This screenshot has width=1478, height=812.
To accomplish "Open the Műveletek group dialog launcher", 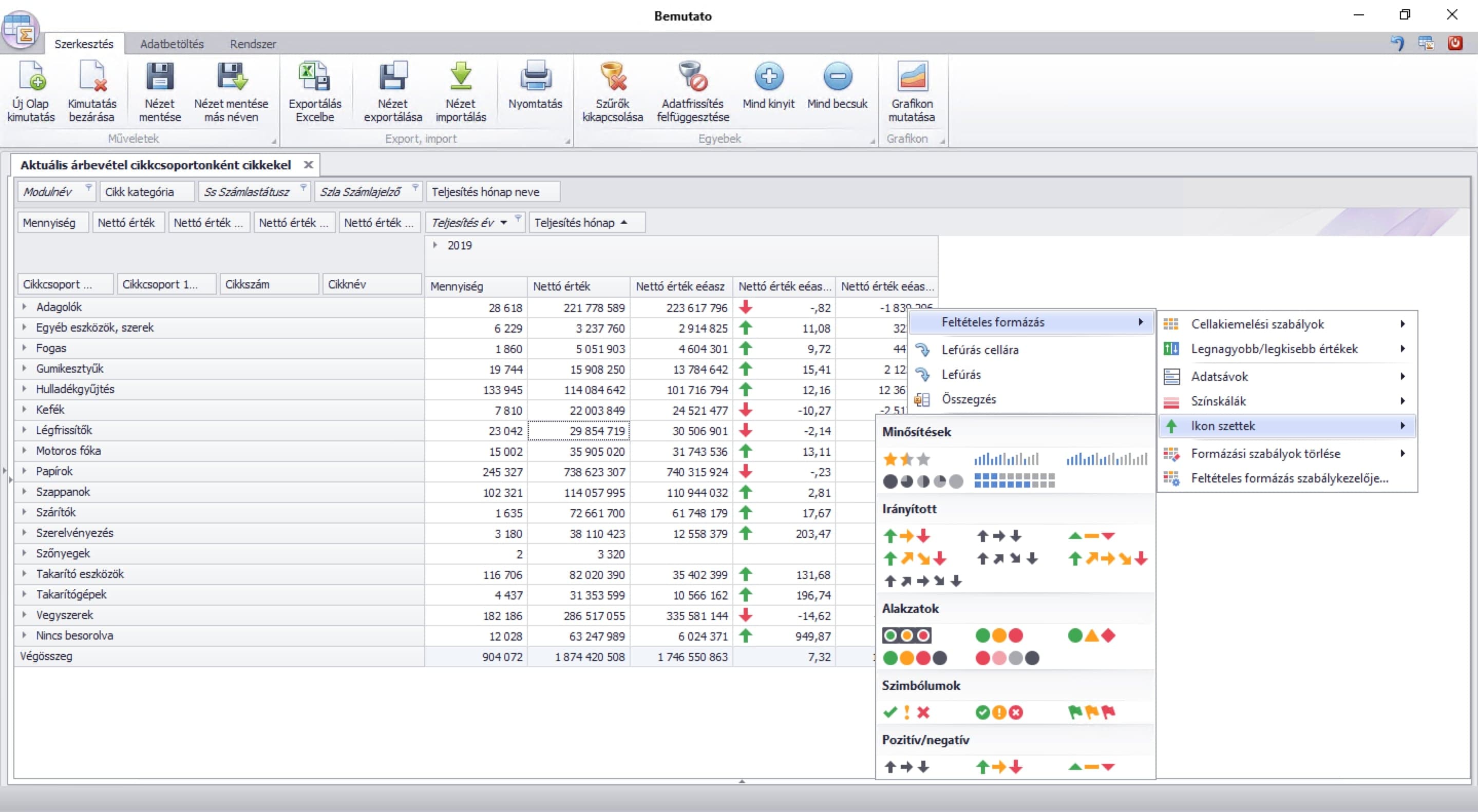I will pos(274,141).
